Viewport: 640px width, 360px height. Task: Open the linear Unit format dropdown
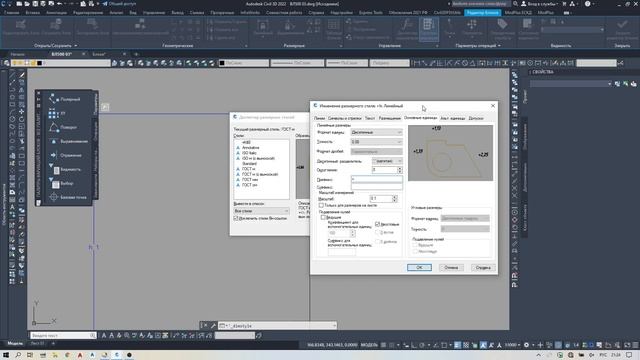[x=376, y=132]
